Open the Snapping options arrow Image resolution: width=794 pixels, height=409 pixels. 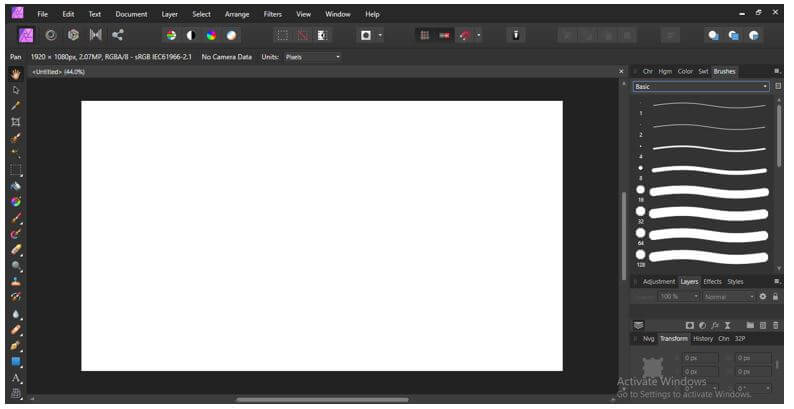point(479,35)
